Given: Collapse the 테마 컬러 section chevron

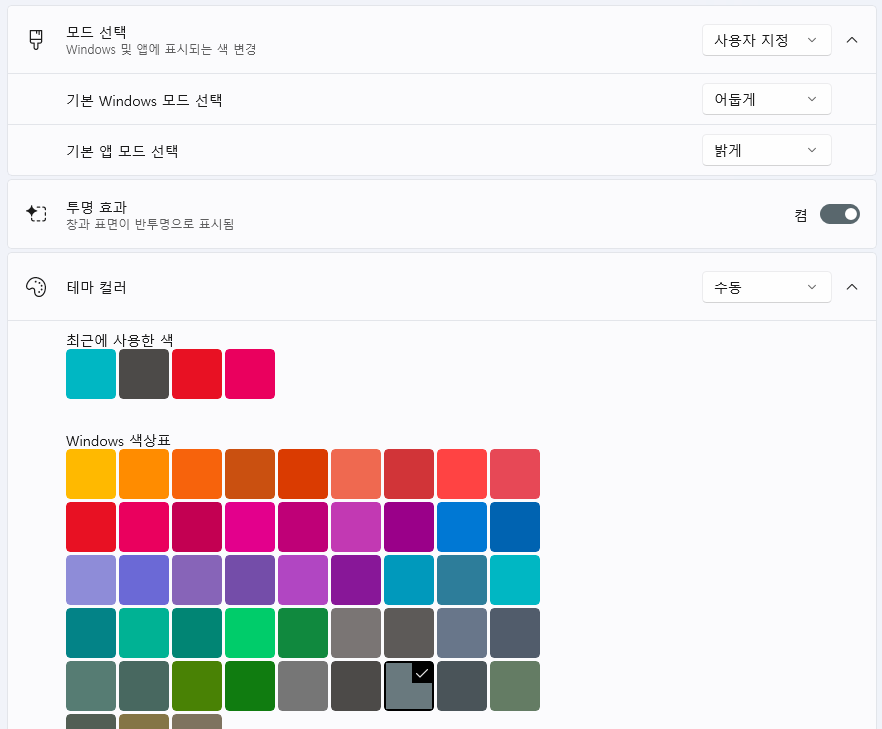Looking at the screenshot, I should click(x=852, y=287).
